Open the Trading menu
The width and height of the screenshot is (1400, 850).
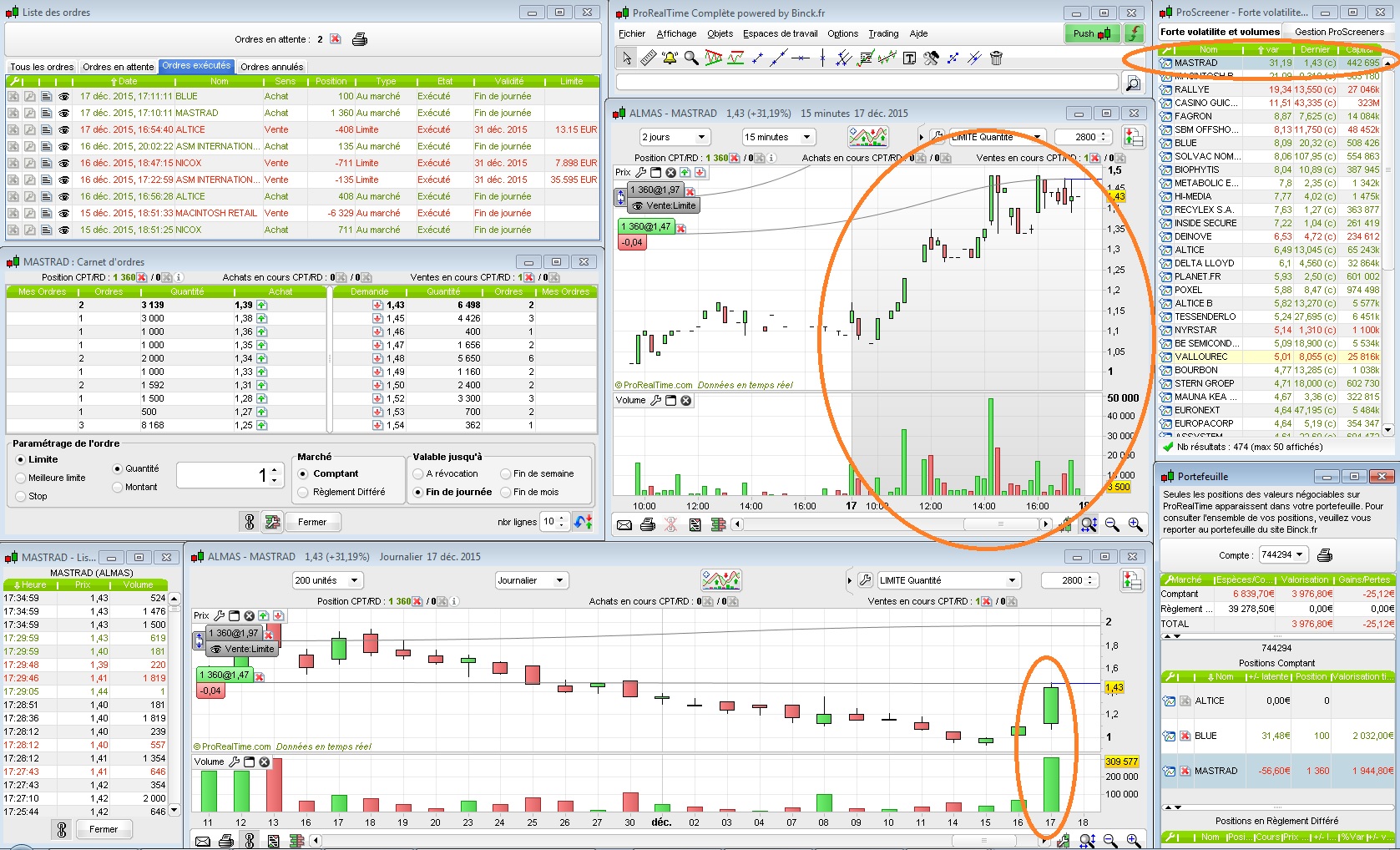coord(883,33)
